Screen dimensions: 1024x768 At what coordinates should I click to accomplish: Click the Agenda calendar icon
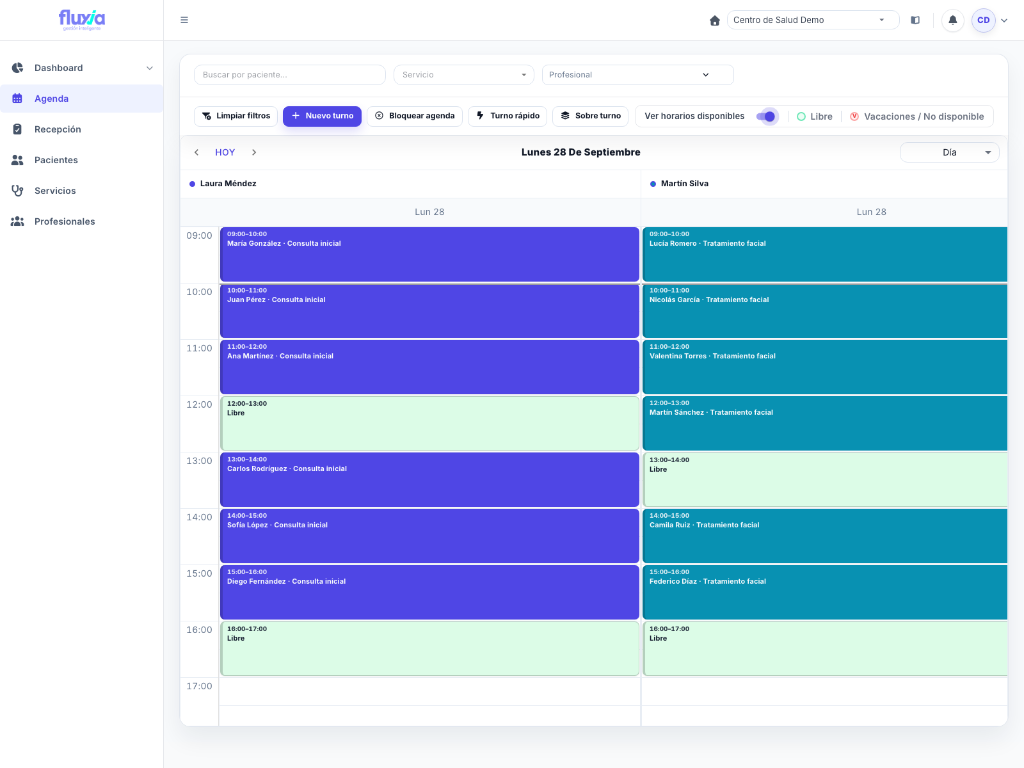(18, 99)
